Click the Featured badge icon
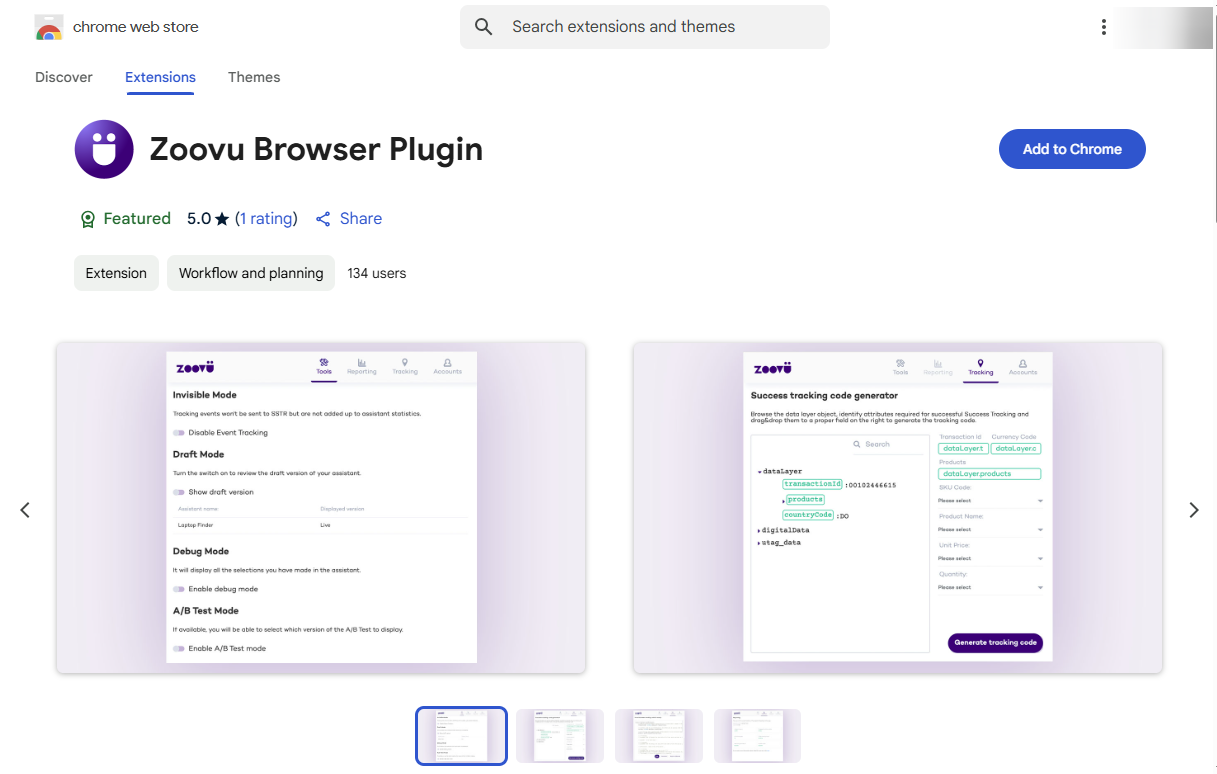1217x774 pixels. point(88,218)
